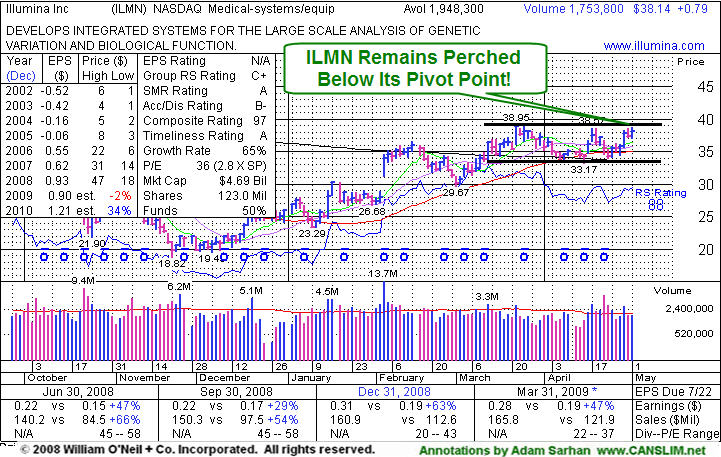Click the 23.29 price label
The image size is (721, 457).
point(312,234)
